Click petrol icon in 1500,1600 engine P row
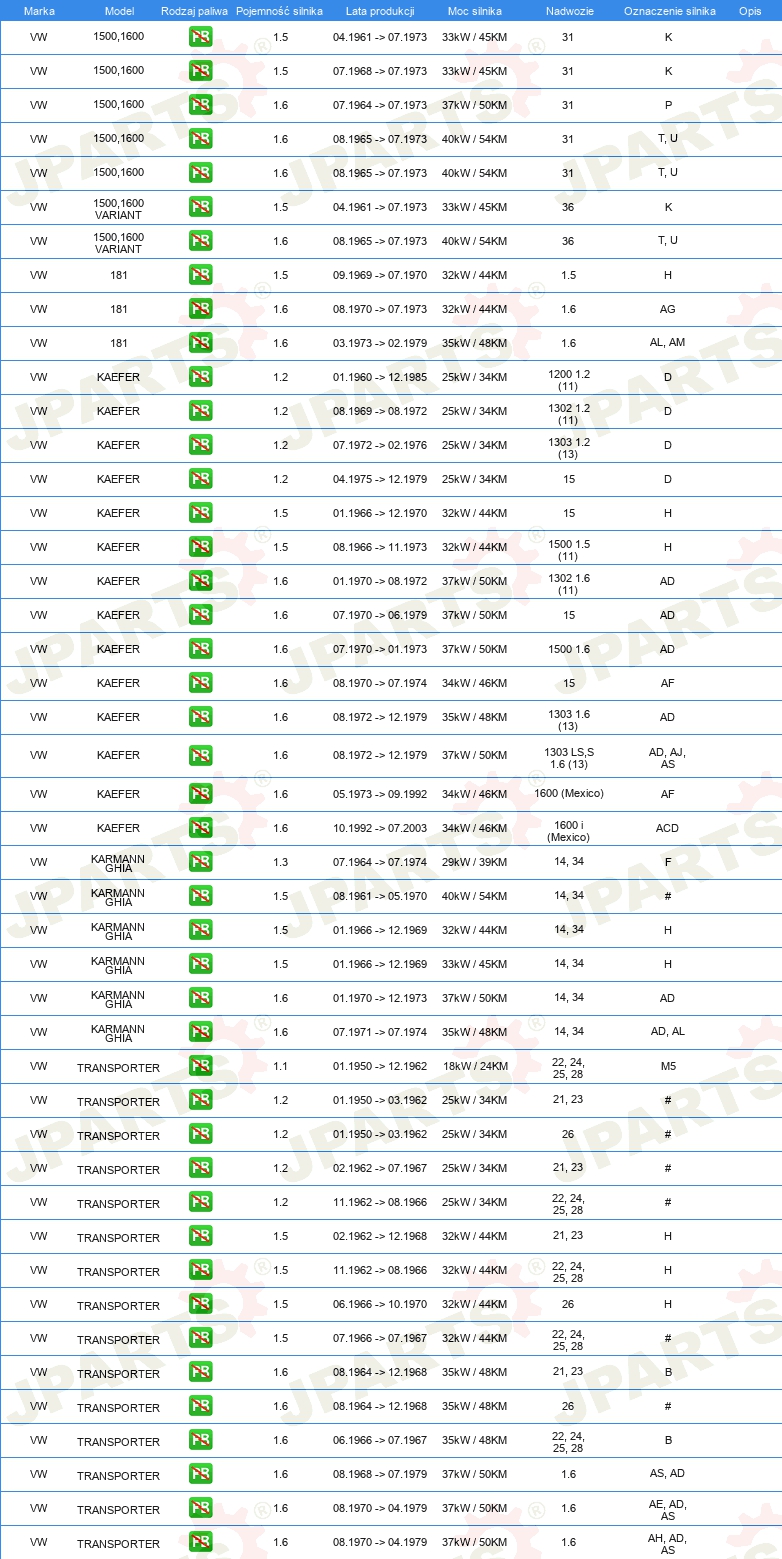This screenshot has height=1559, width=782. coord(200,105)
